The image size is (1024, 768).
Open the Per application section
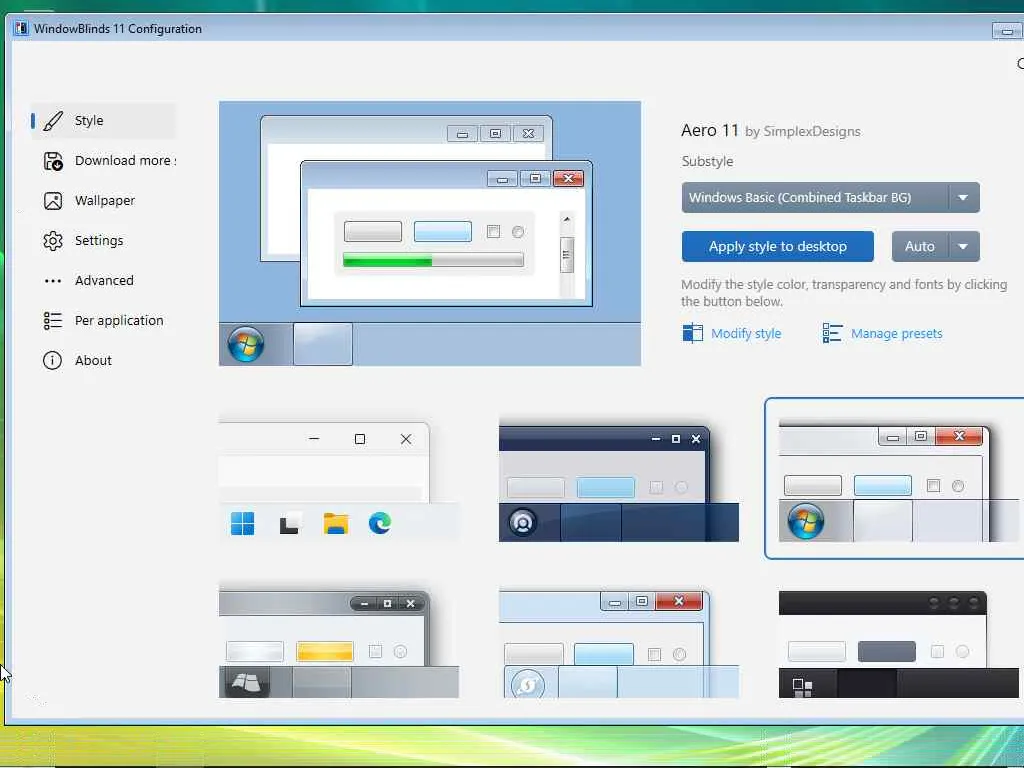click(x=104, y=320)
